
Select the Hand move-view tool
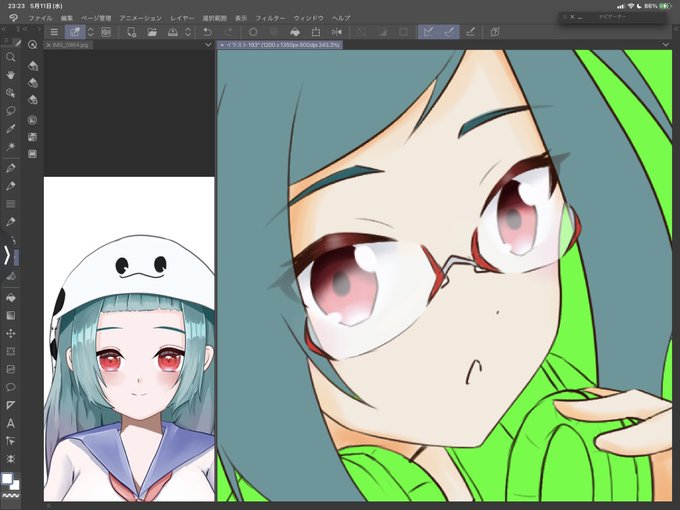tap(10, 75)
